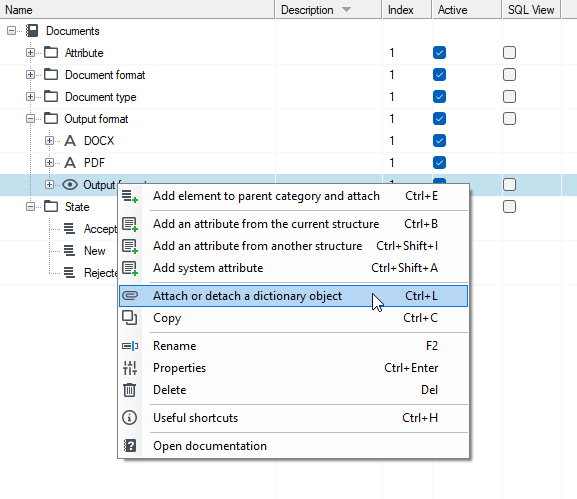Choose Add system attribute
577x499 pixels.
tap(294, 268)
